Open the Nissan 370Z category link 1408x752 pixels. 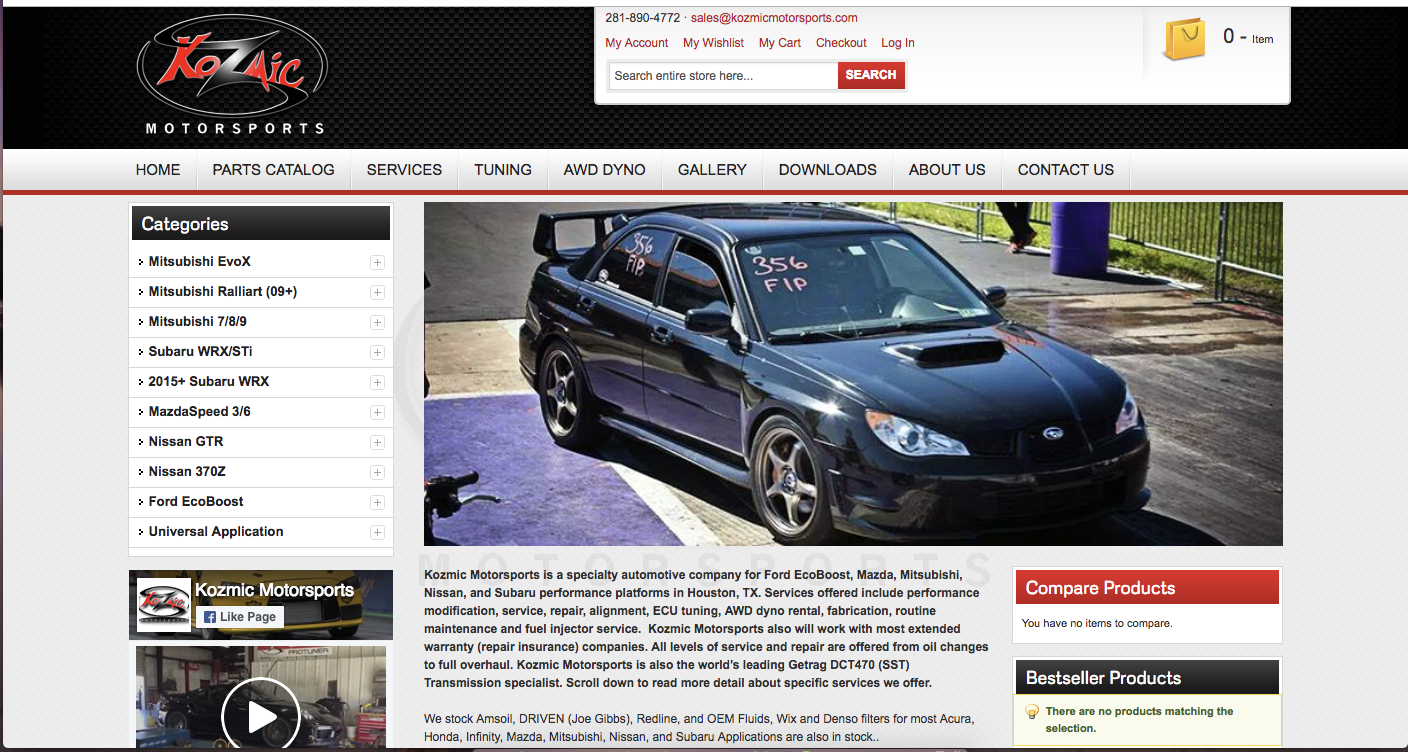188,472
